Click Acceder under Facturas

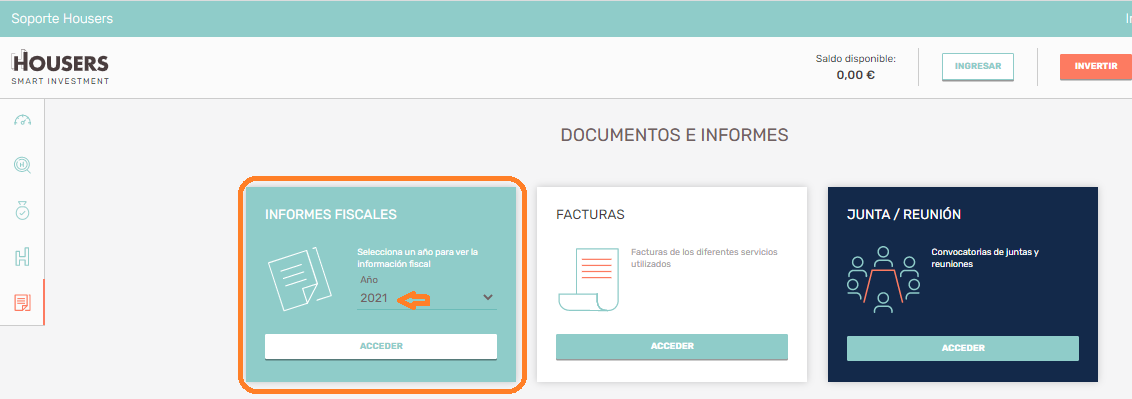click(672, 346)
